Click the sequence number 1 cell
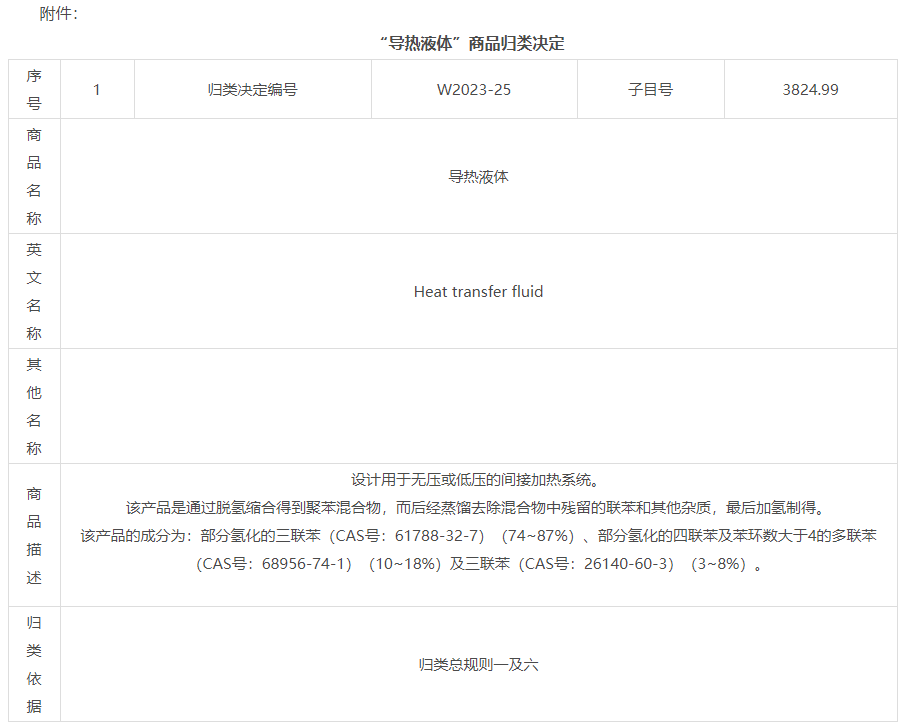Viewport: 900px width, 727px height. pyautogui.click(x=97, y=89)
